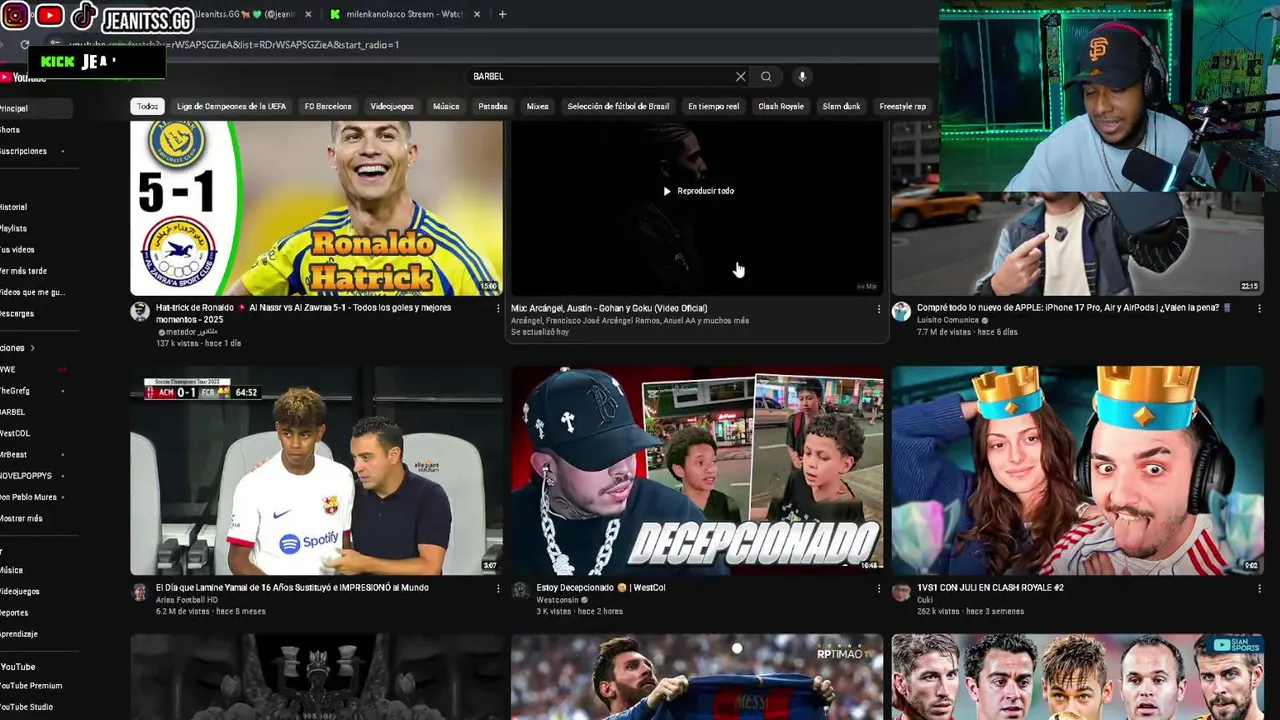The height and width of the screenshot is (720, 1280).
Task: Click the microphone voice search icon
Action: click(x=801, y=76)
